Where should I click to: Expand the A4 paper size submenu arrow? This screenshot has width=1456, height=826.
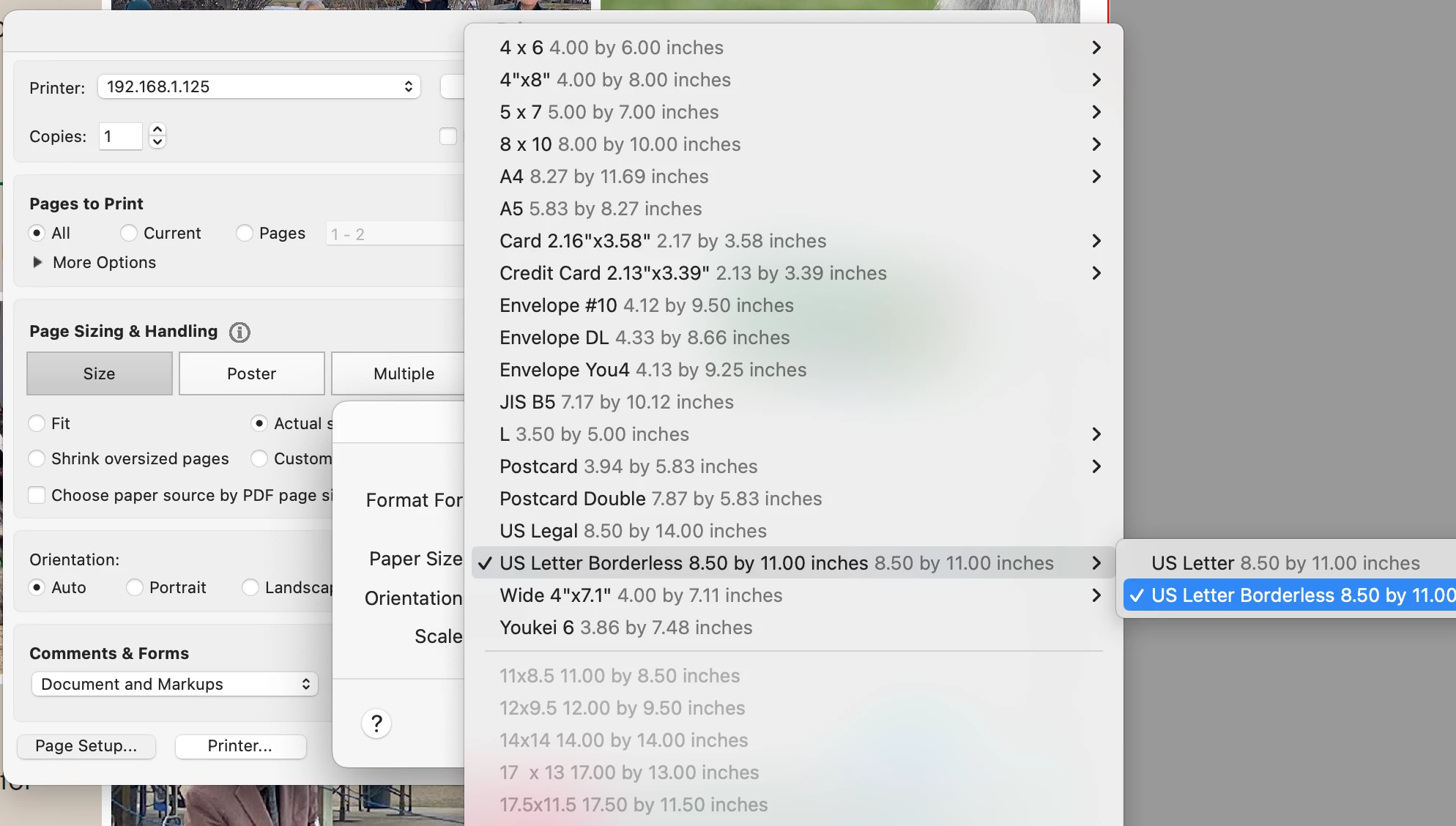pos(1096,176)
